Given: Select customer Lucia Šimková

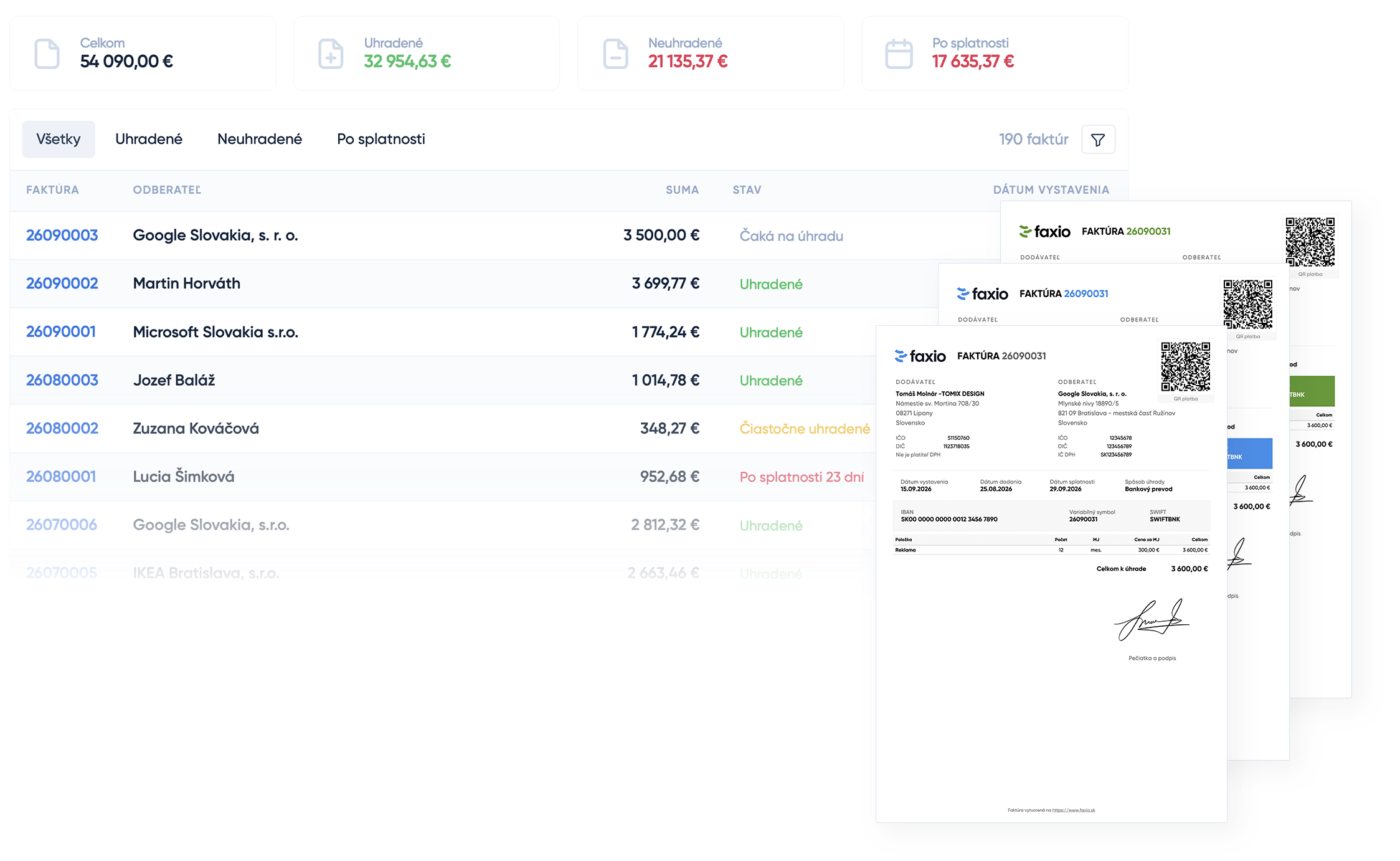Looking at the screenshot, I should 184,476.
